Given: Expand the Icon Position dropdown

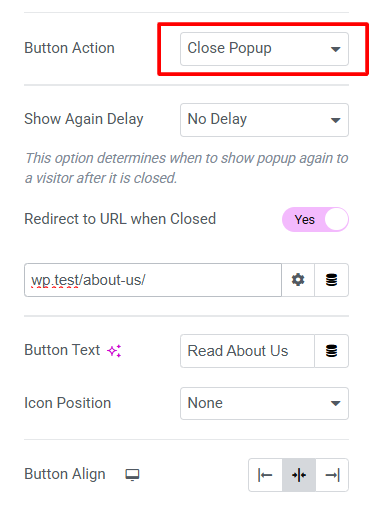Looking at the screenshot, I should pyautogui.click(x=265, y=403).
